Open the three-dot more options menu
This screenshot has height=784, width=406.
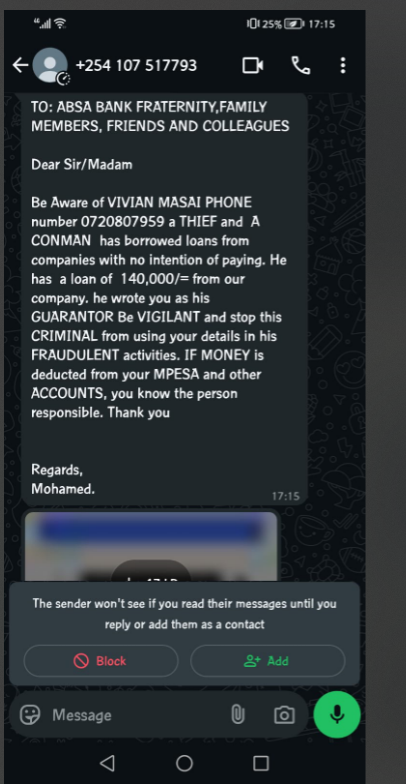pos(342,66)
